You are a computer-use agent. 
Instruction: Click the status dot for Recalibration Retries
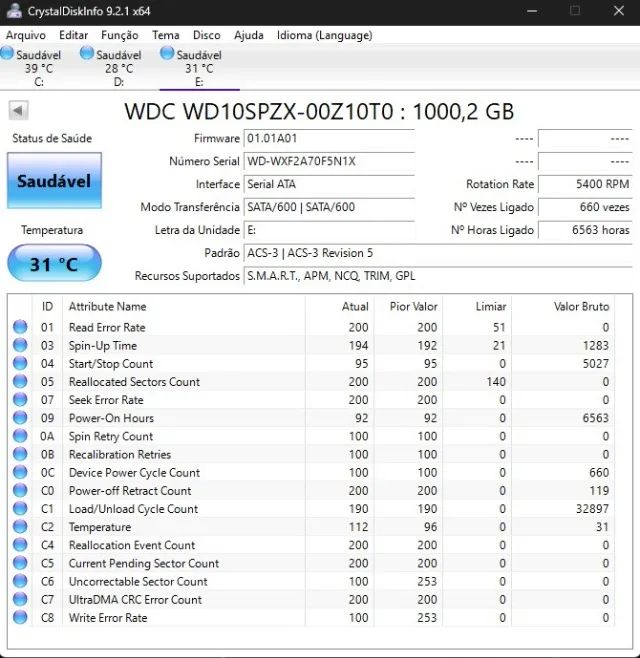click(20, 454)
